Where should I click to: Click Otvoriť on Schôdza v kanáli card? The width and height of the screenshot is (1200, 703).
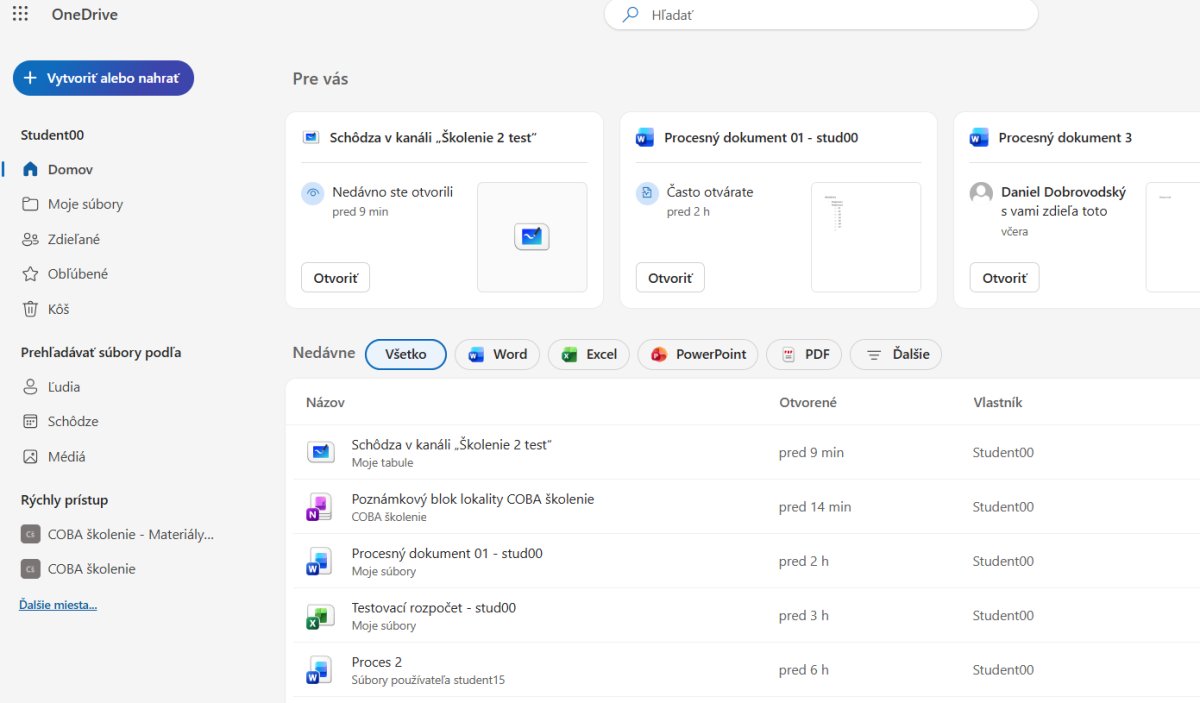[x=335, y=278]
